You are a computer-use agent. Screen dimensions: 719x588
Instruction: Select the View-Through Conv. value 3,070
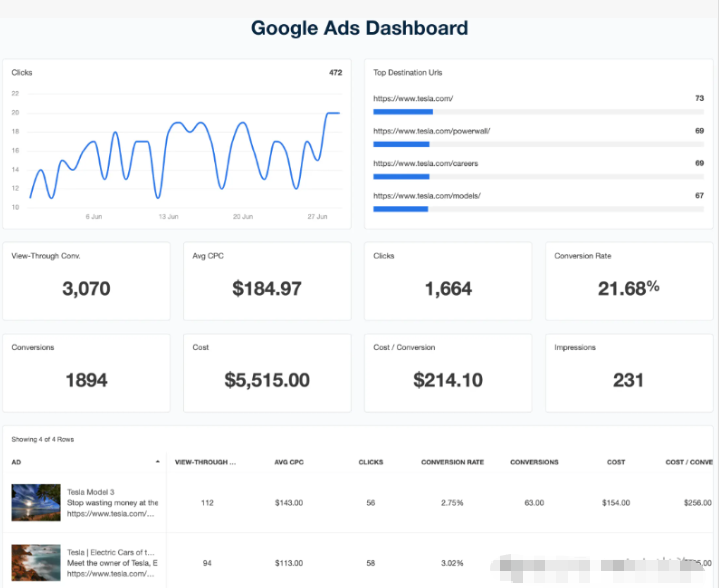point(86,288)
